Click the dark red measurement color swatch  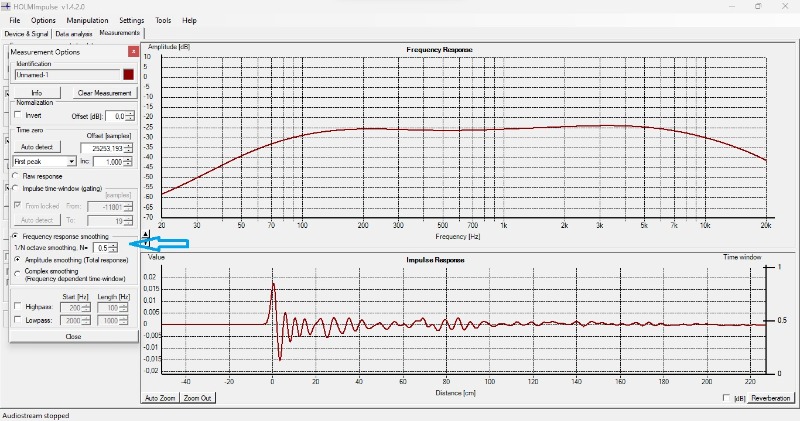(128, 75)
